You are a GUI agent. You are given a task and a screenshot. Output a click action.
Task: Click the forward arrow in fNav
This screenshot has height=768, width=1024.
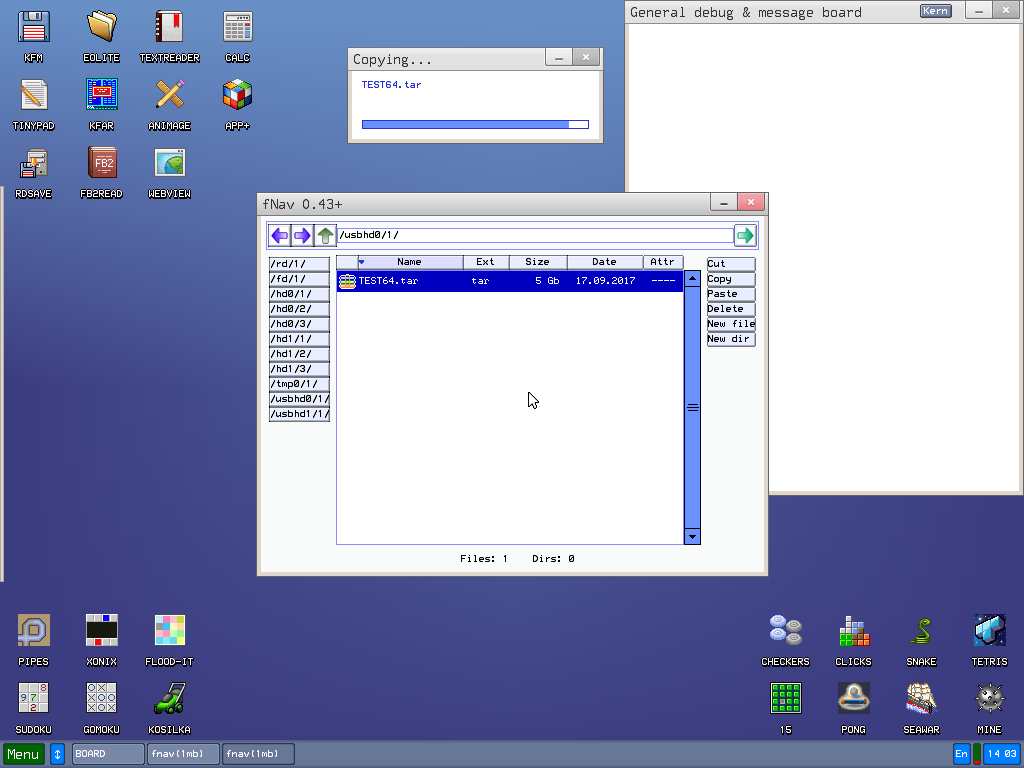coord(302,236)
